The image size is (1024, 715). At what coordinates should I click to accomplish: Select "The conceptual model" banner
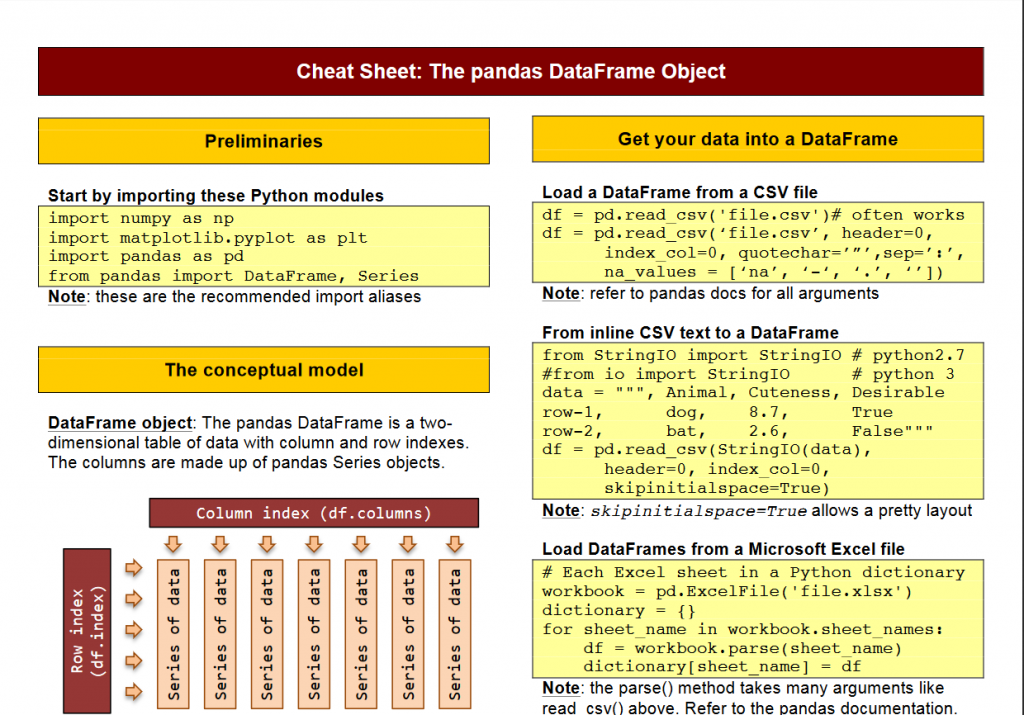click(x=263, y=370)
